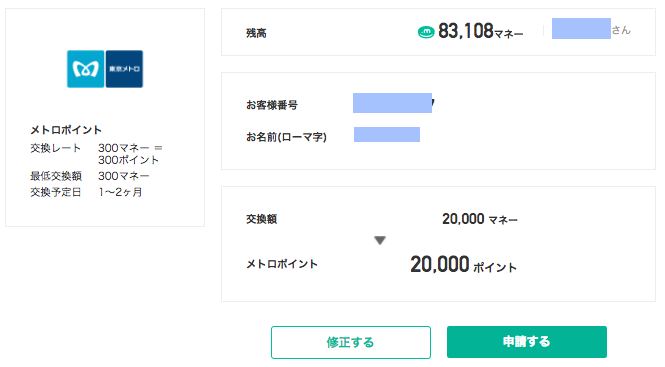Click the 交換予定日 1〜2ヶ月 line
This screenshot has height=367, width=665.
click(x=86, y=192)
